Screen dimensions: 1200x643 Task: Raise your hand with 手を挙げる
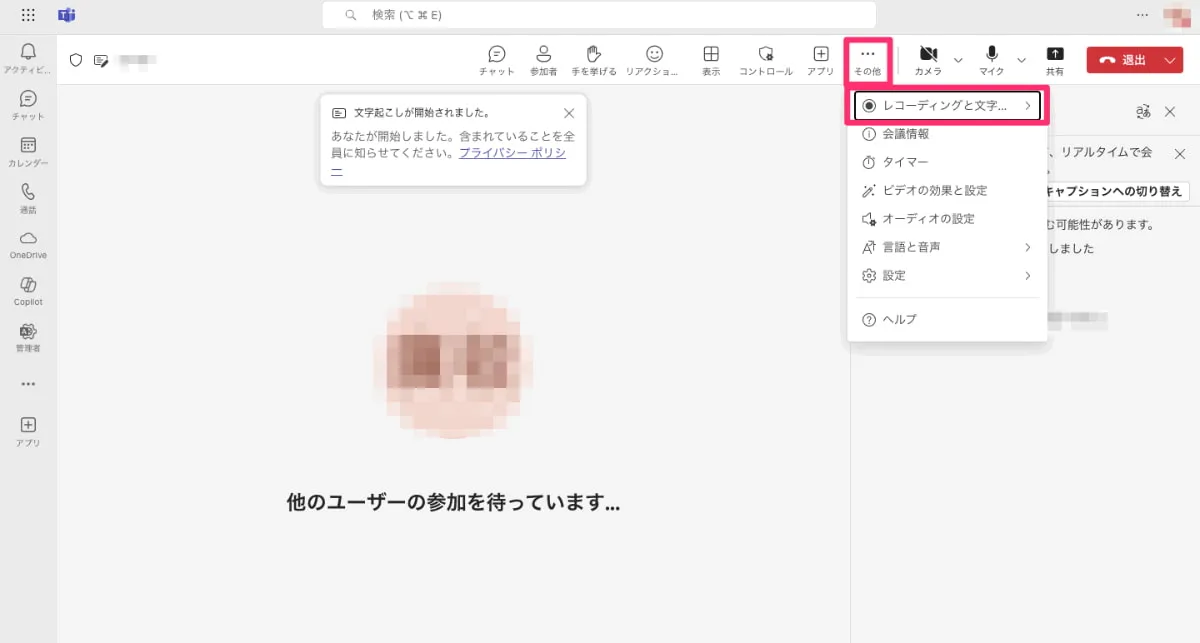click(x=593, y=57)
